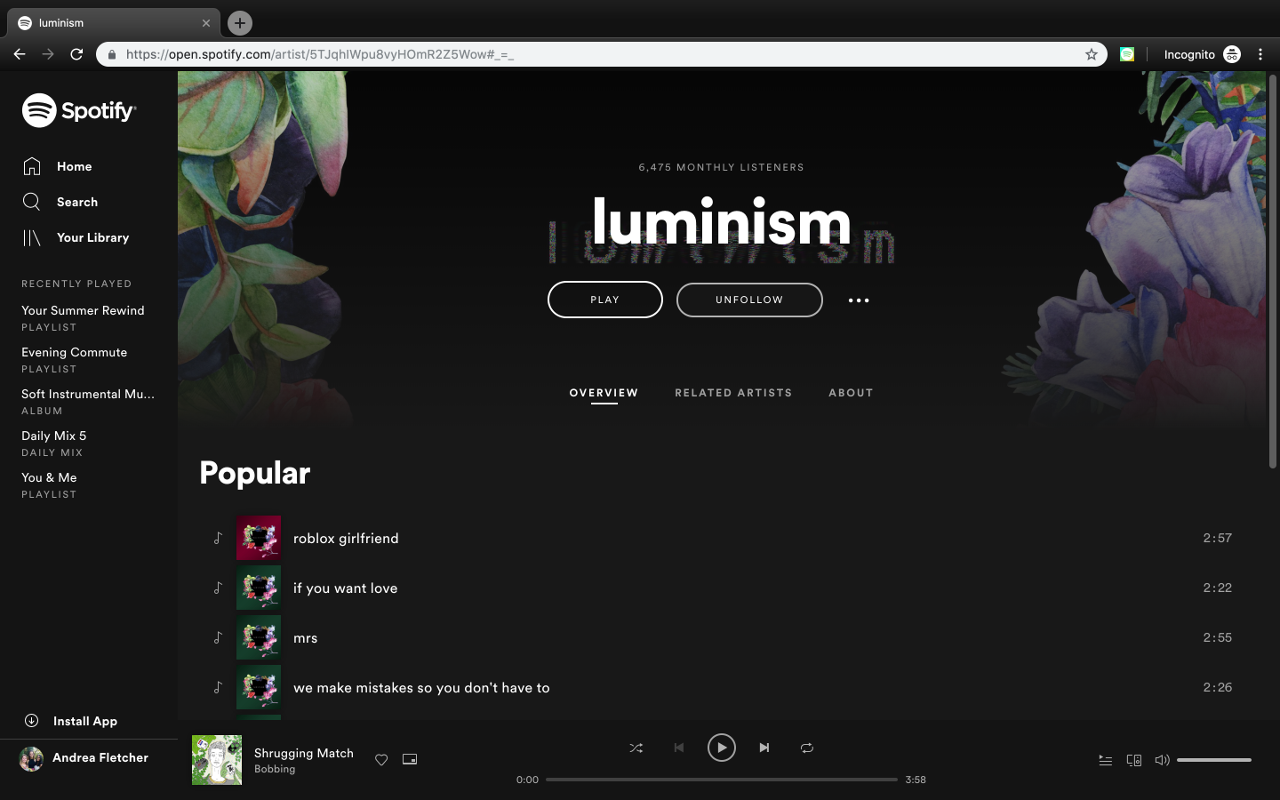Click the page vertical scrollbar
The width and height of the screenshot is (1280, 800).
tap(1273, 270)
